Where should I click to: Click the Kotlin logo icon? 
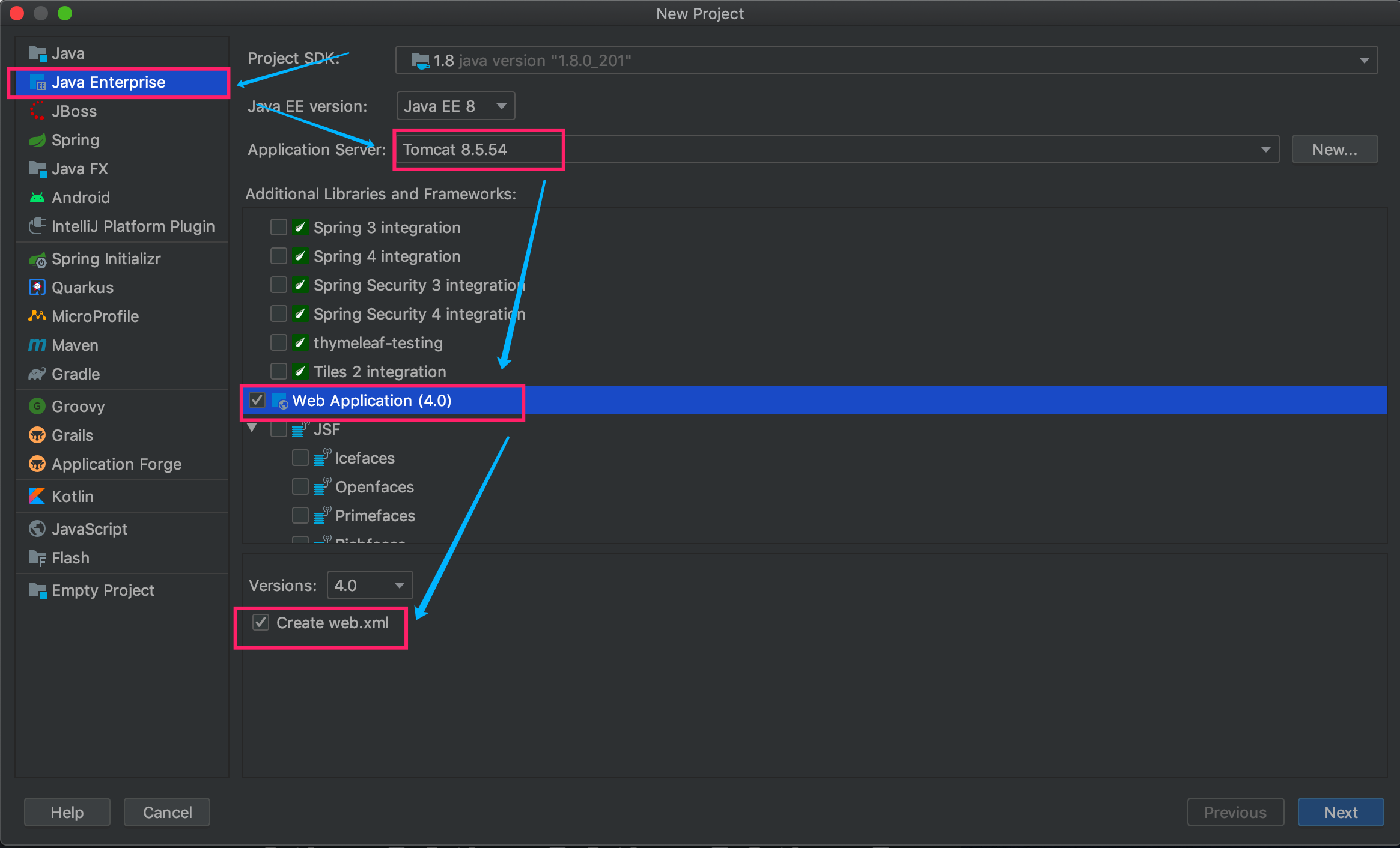pyautogui.click(x=37, y=497)
